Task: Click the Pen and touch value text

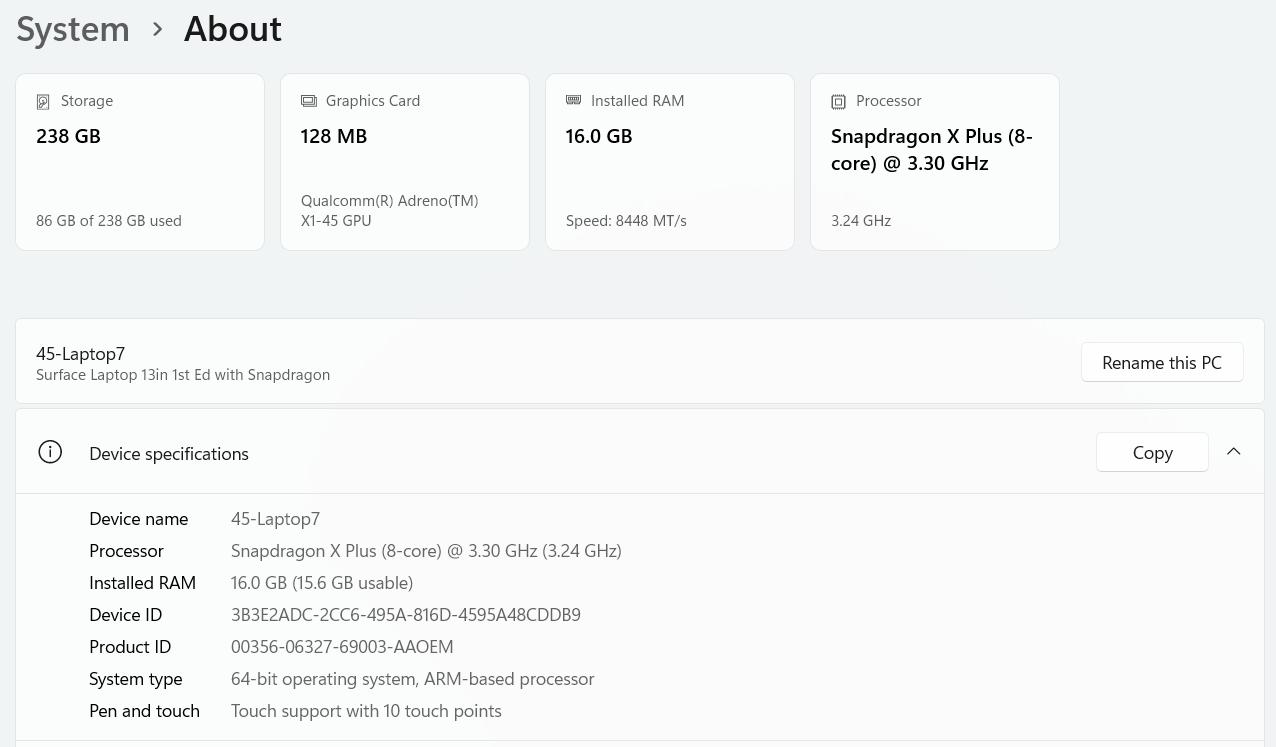Action: click(366, 711)
